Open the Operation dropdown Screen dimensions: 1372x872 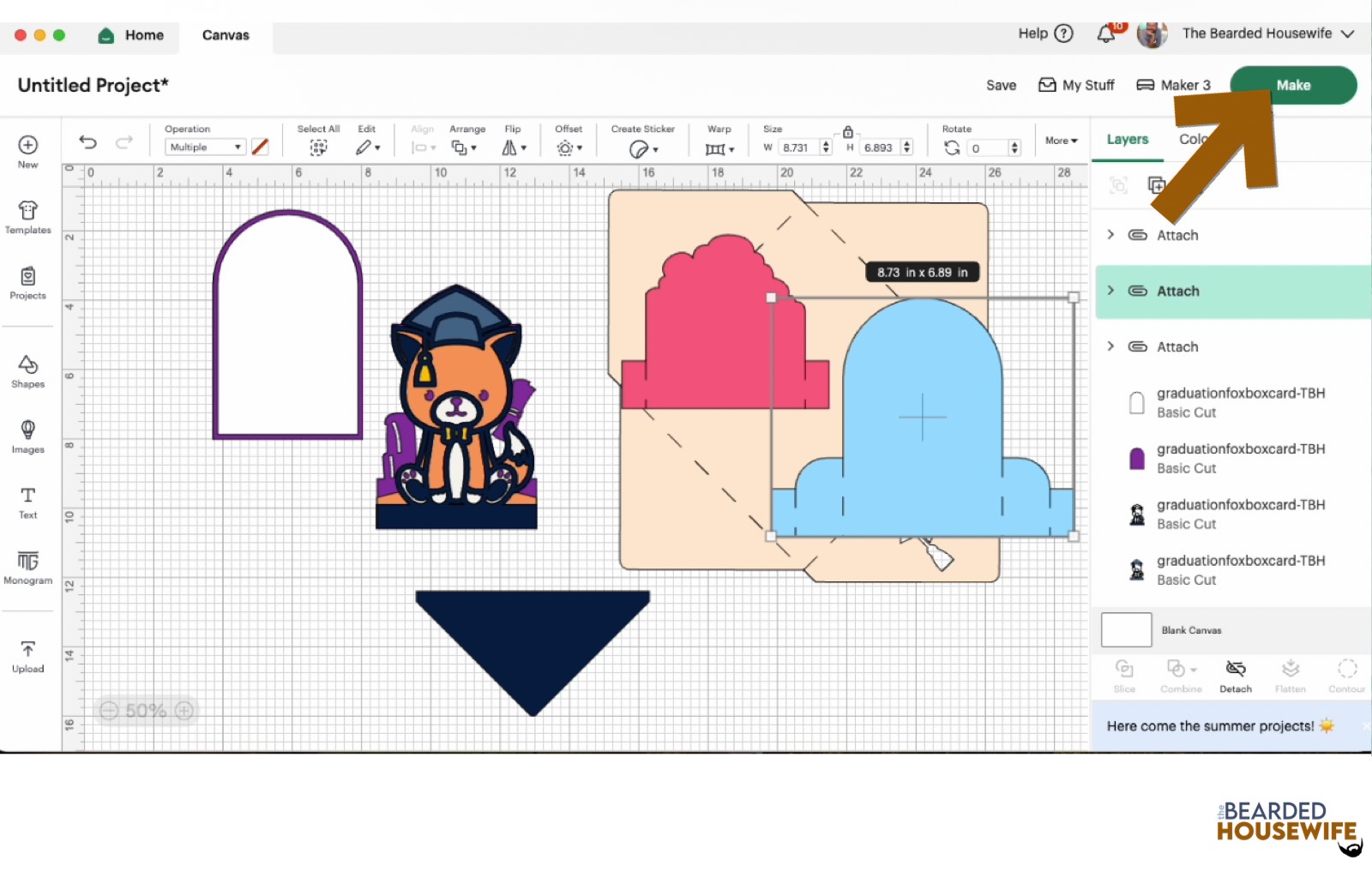pos(204,147)
